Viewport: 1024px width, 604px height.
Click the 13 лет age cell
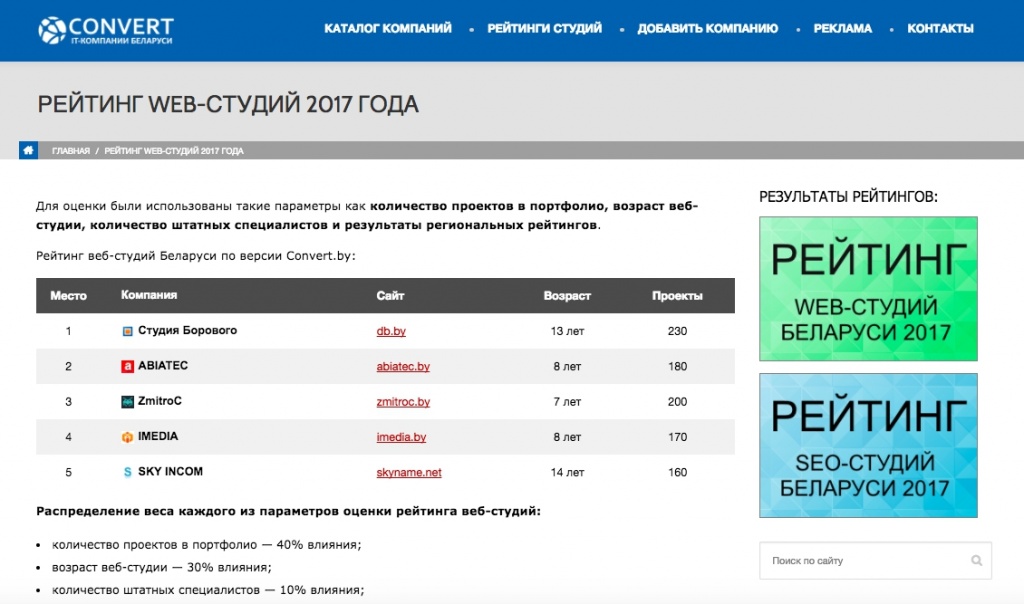click(567, 331)
